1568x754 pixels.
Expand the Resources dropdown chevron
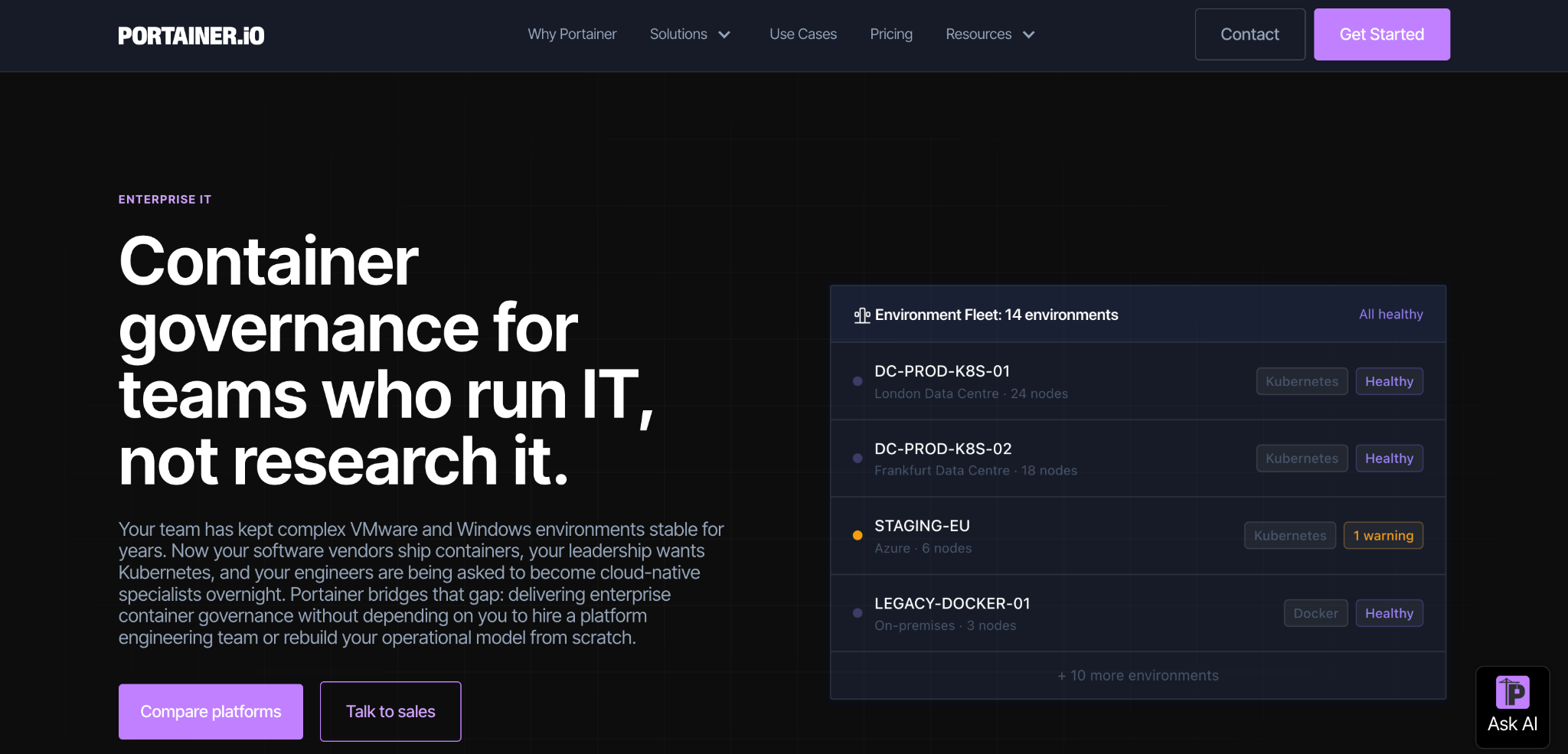point(1029,34)
